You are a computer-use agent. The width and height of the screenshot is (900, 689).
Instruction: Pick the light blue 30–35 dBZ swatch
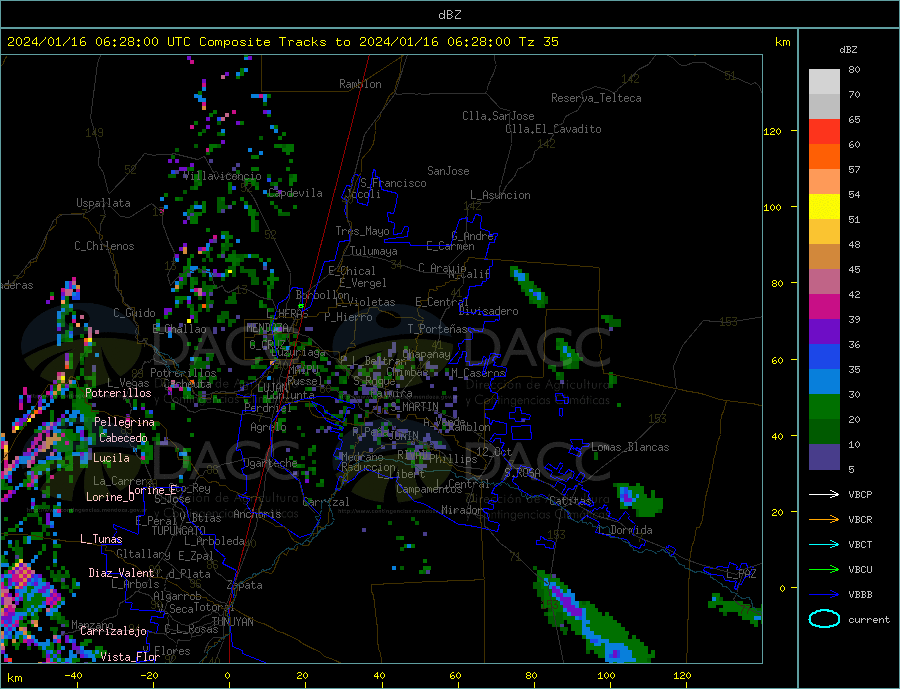point(824,382)
